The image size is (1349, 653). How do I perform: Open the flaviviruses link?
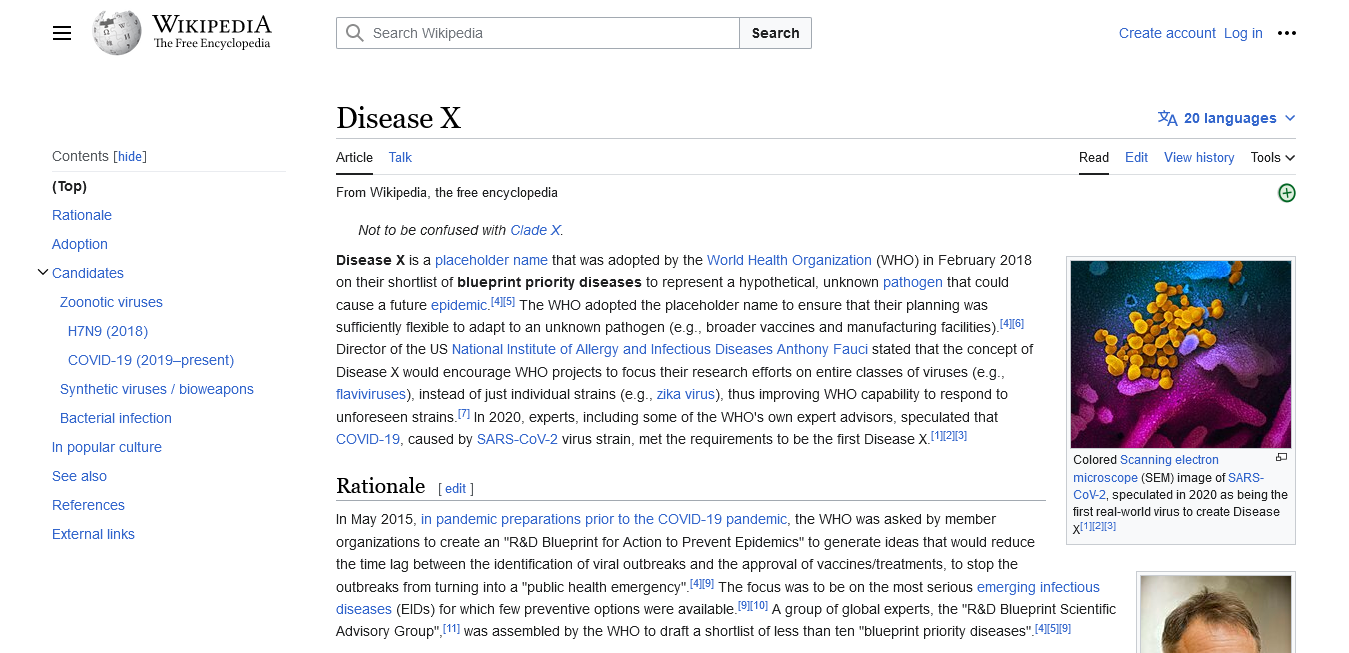pos(373,394)
